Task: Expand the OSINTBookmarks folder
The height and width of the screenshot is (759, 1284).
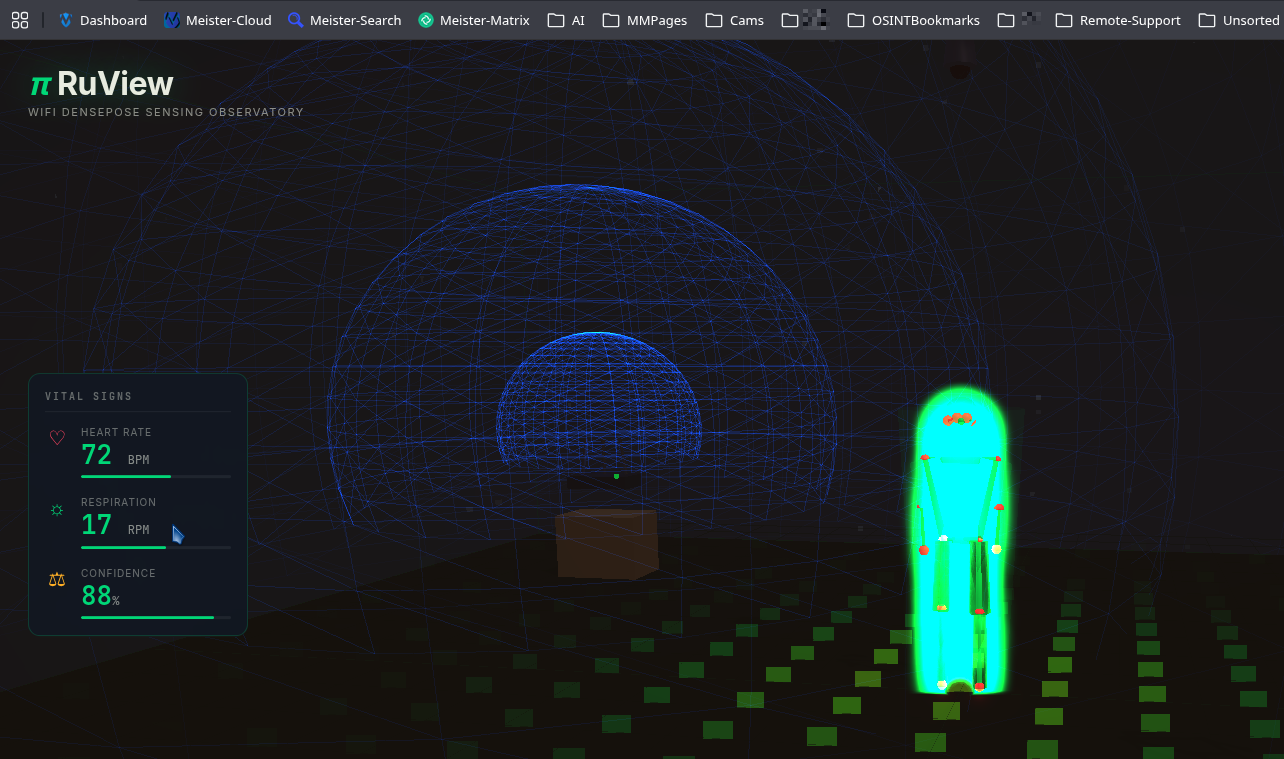Action: (913, 20)
